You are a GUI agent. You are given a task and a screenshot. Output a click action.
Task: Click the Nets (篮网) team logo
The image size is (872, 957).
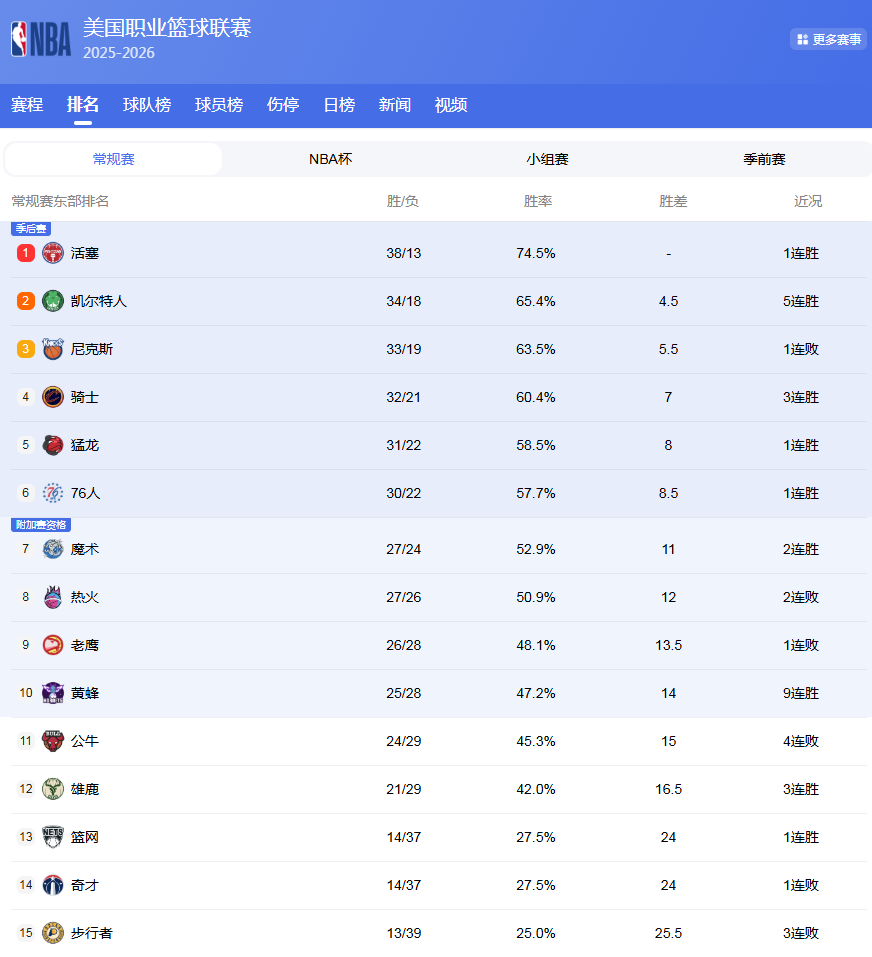pyautogui.click(x=53, y=837)
